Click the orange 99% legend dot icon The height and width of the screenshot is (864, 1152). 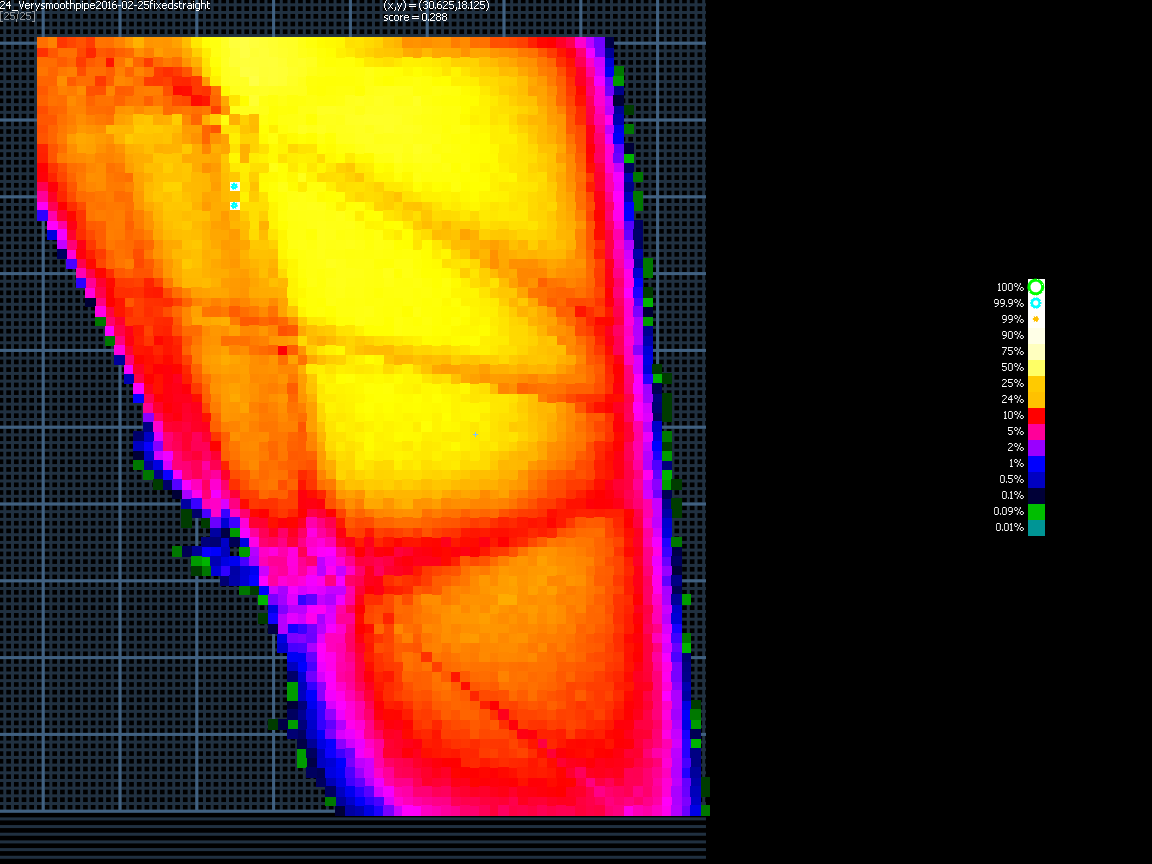click(x=1036, y=319)
